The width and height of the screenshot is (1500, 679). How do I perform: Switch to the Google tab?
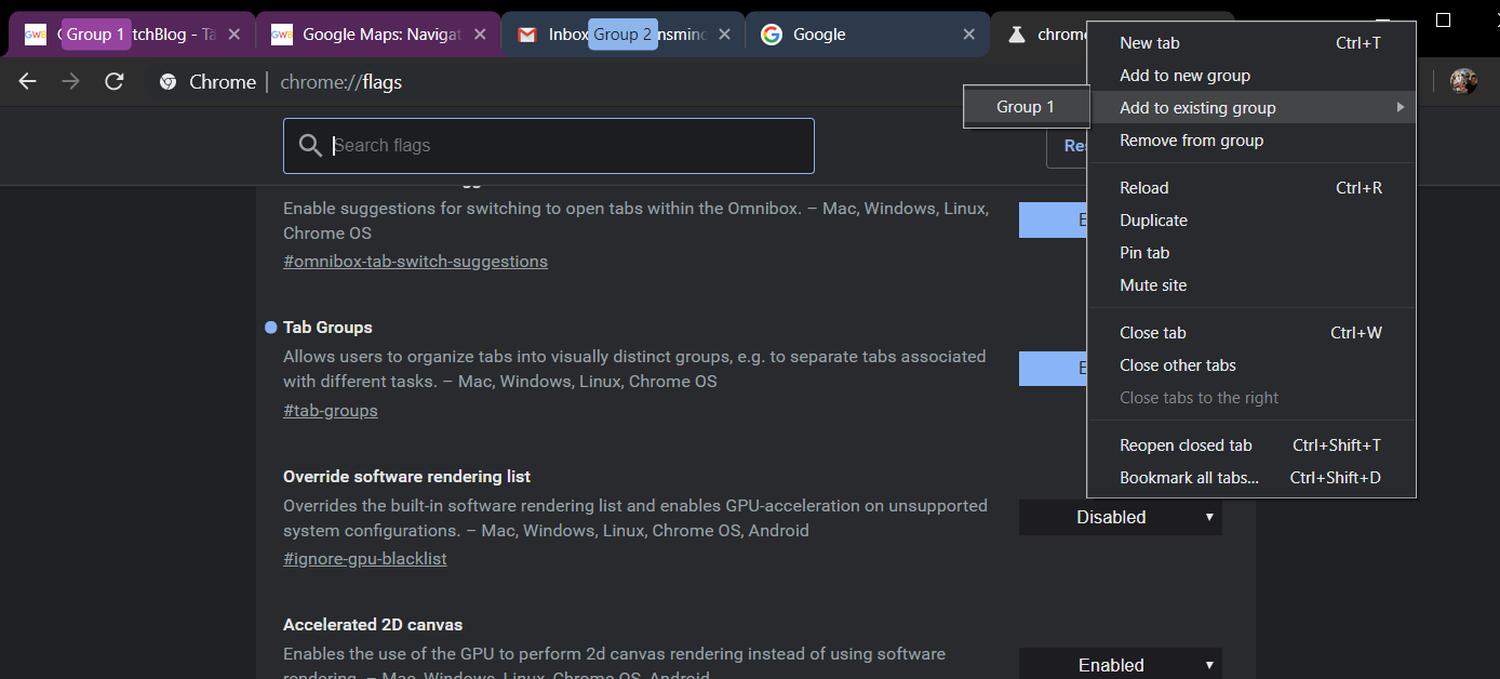850,34
